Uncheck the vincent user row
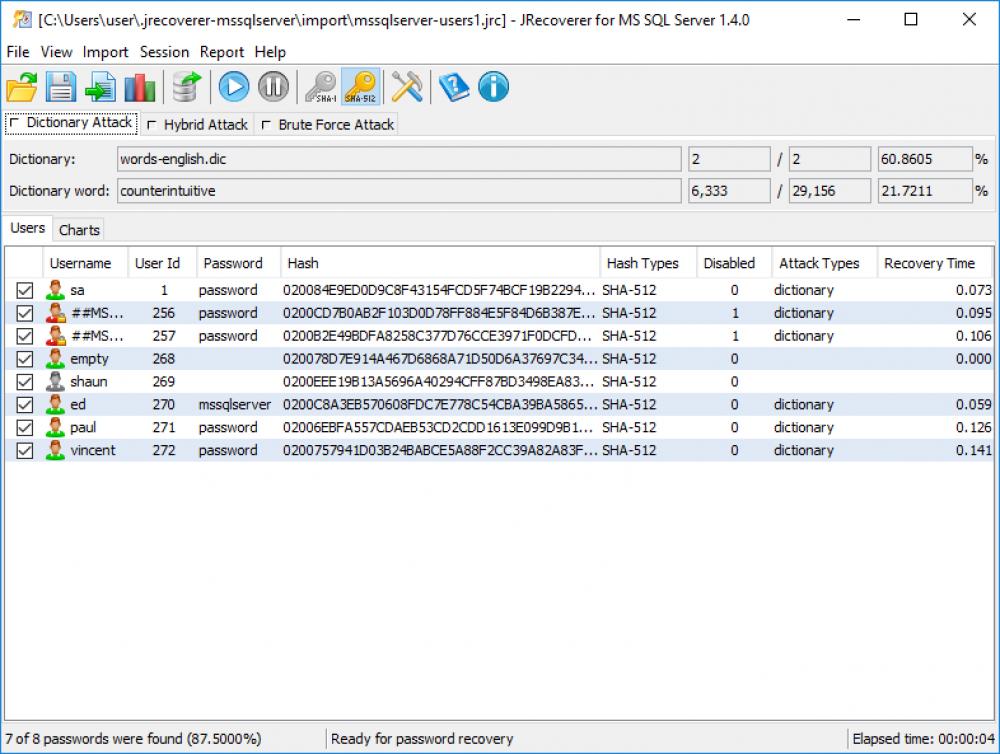 click(26, 450)
